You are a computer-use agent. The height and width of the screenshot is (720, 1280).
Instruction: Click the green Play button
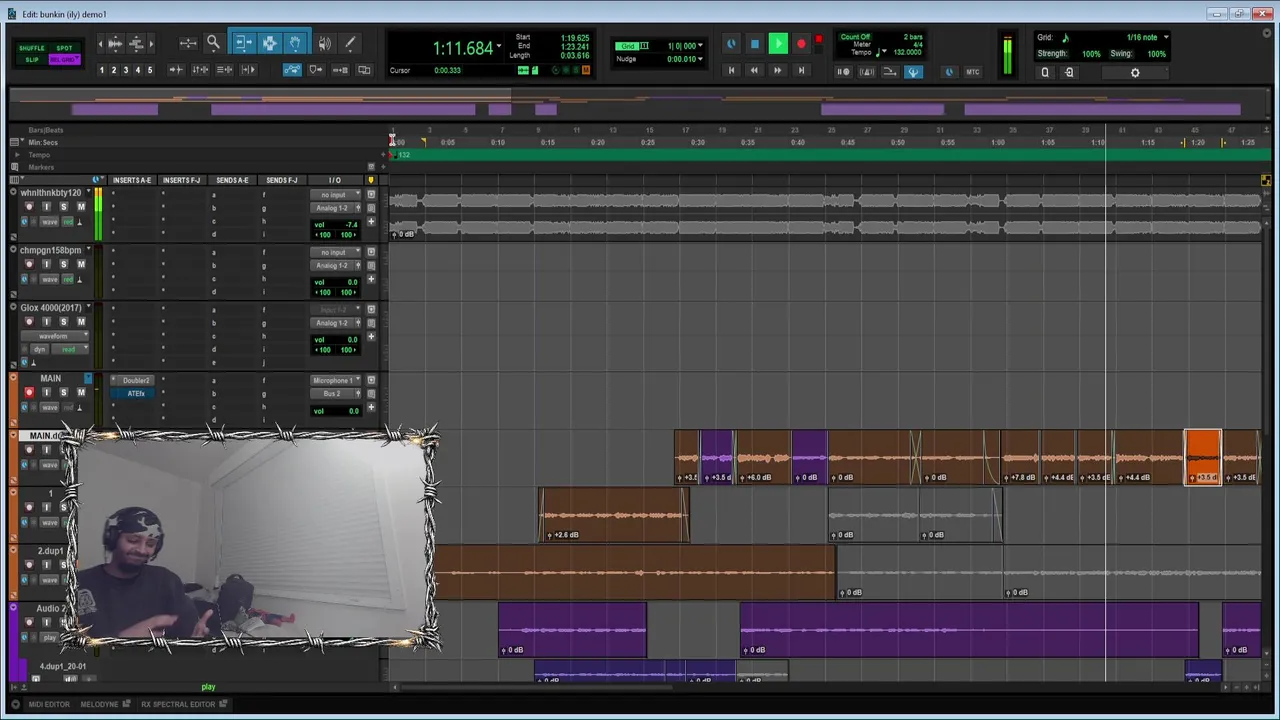click(x=778, y=44)
